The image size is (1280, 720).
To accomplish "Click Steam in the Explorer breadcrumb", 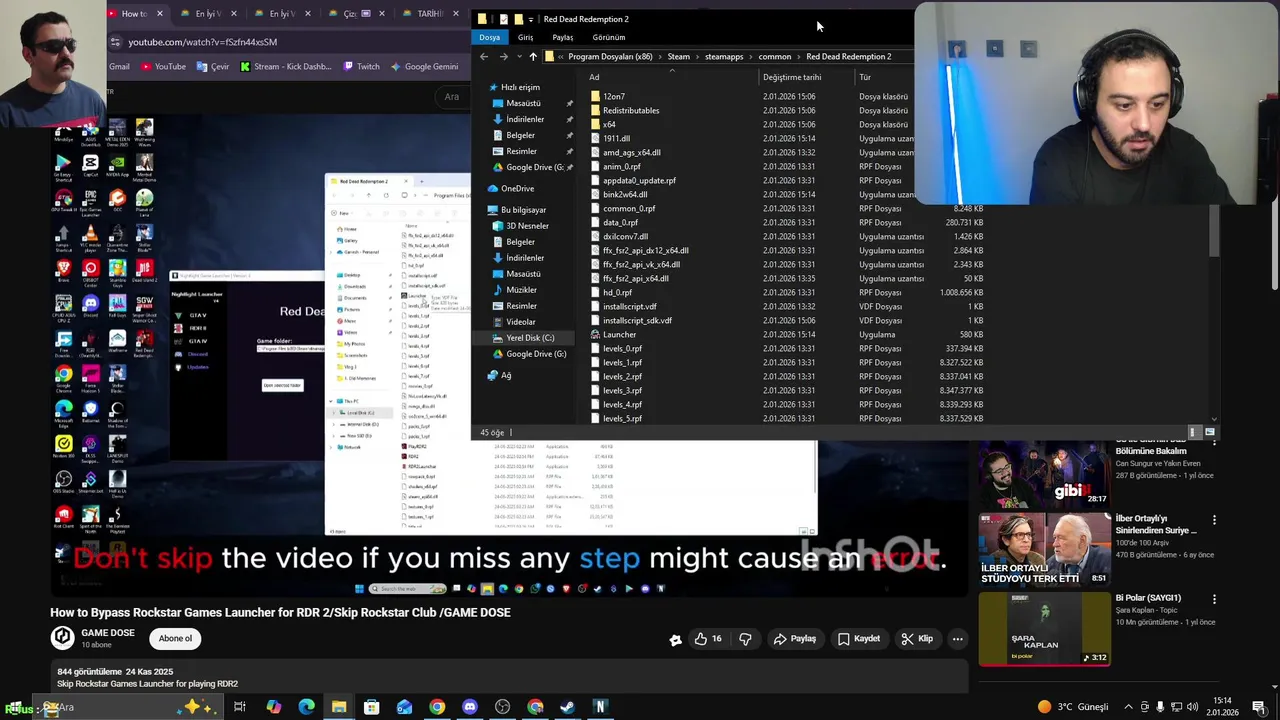I will tap(679, 57).
